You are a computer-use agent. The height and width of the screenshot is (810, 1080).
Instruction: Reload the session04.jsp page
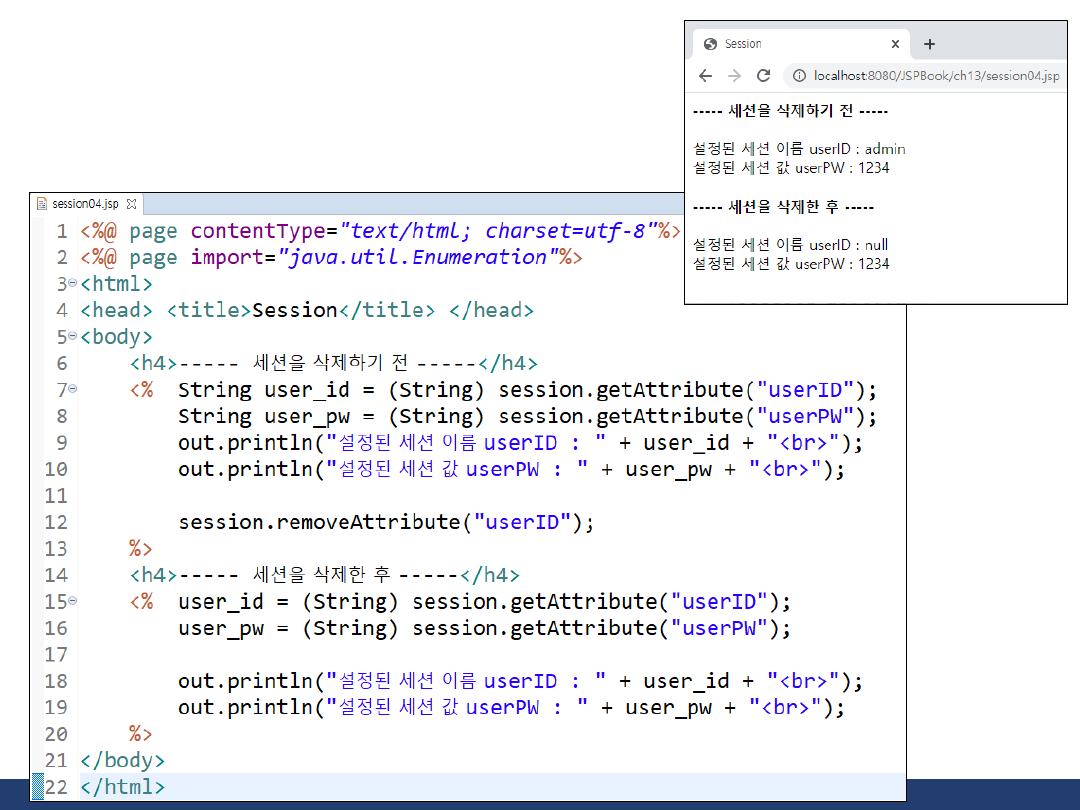click(763, 76)
